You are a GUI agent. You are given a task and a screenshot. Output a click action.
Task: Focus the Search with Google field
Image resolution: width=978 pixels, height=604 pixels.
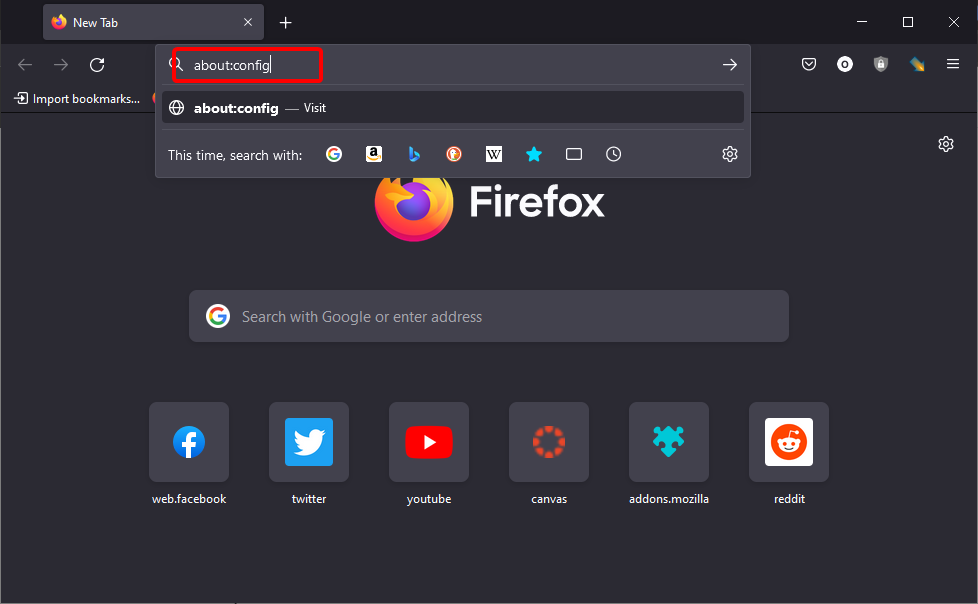pos(489,316)
